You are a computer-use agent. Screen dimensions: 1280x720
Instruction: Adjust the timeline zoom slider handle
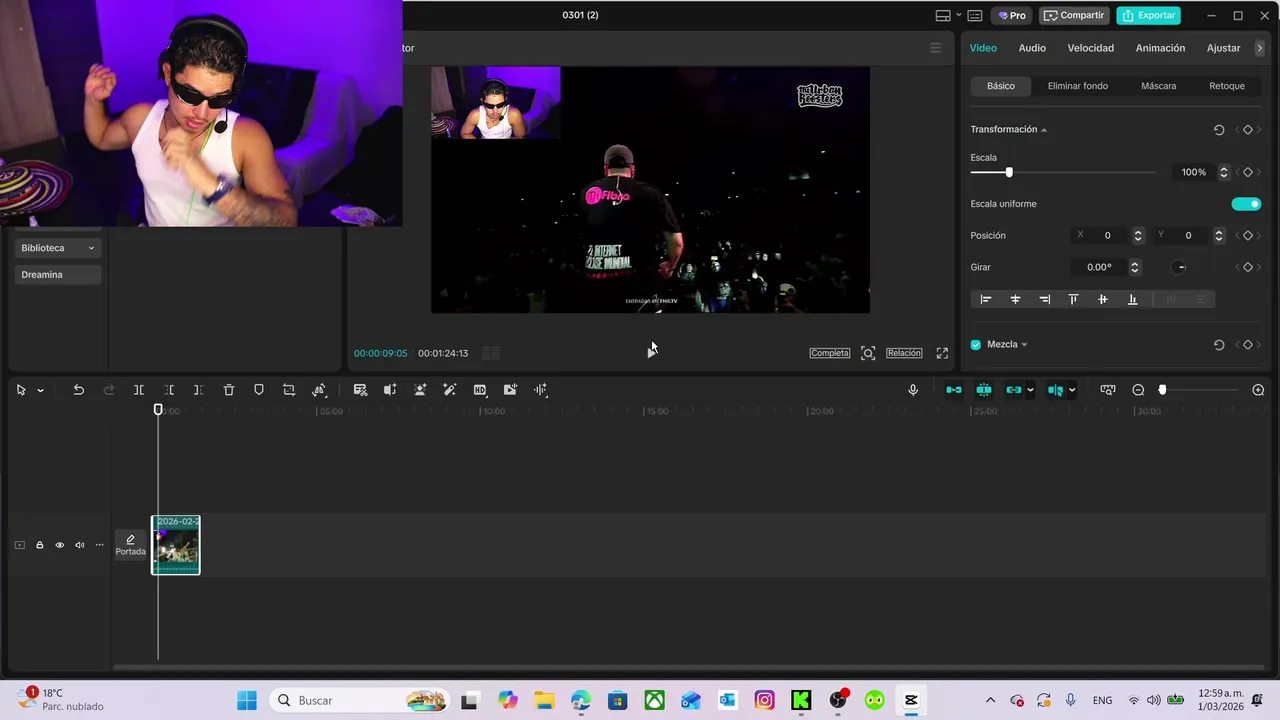(x=1162, y=390)
